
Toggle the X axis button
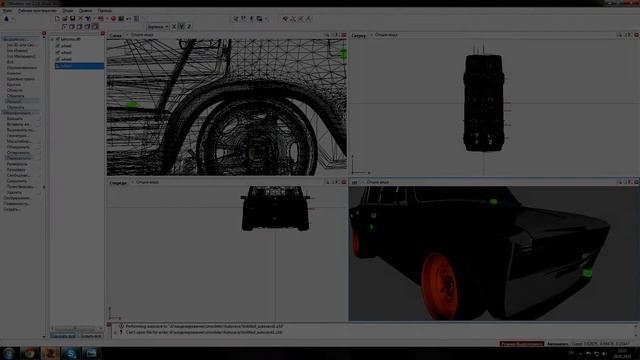(174, 27)
